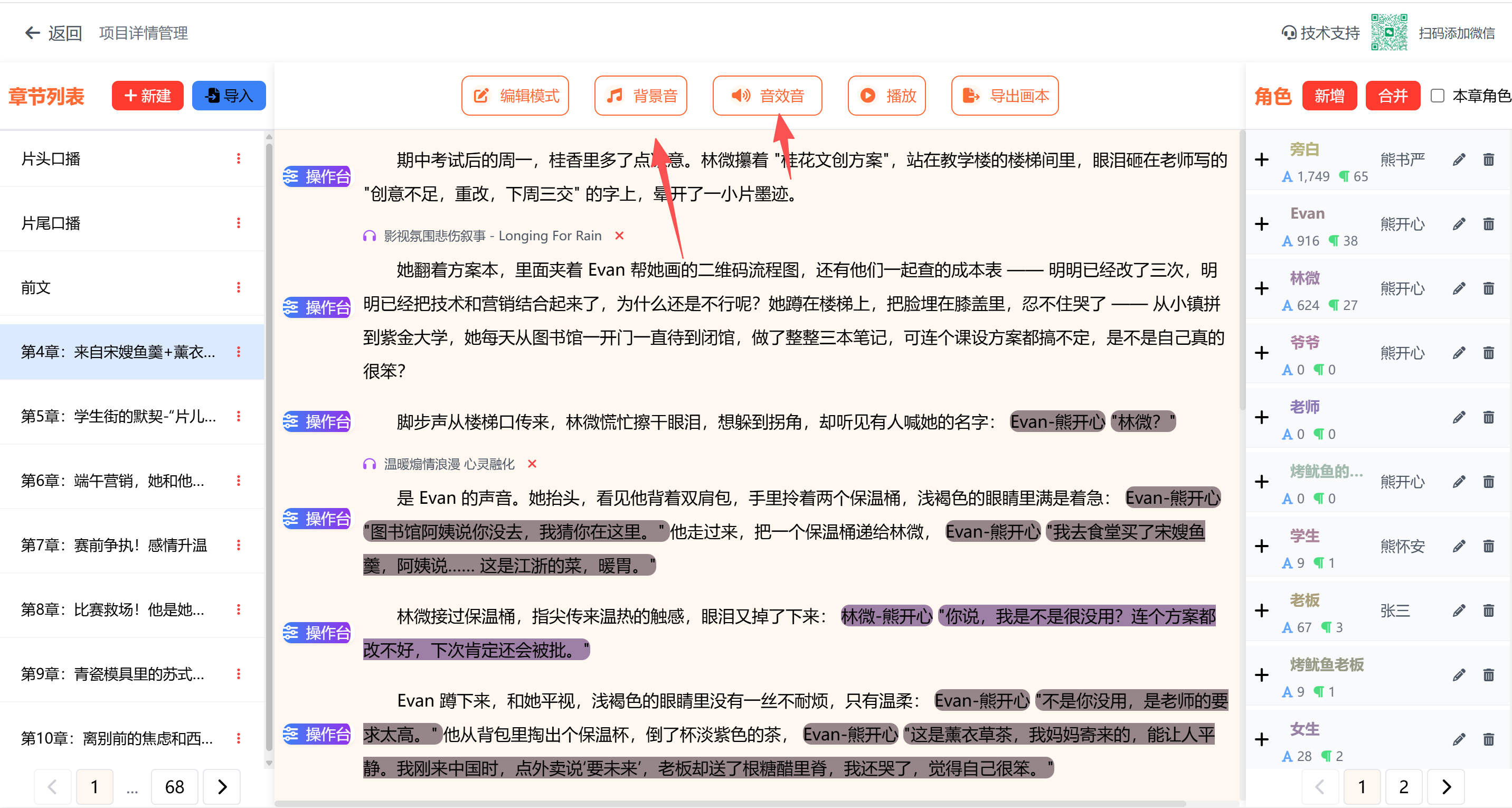Toggle the 本章角色 checkbox

1438,96
